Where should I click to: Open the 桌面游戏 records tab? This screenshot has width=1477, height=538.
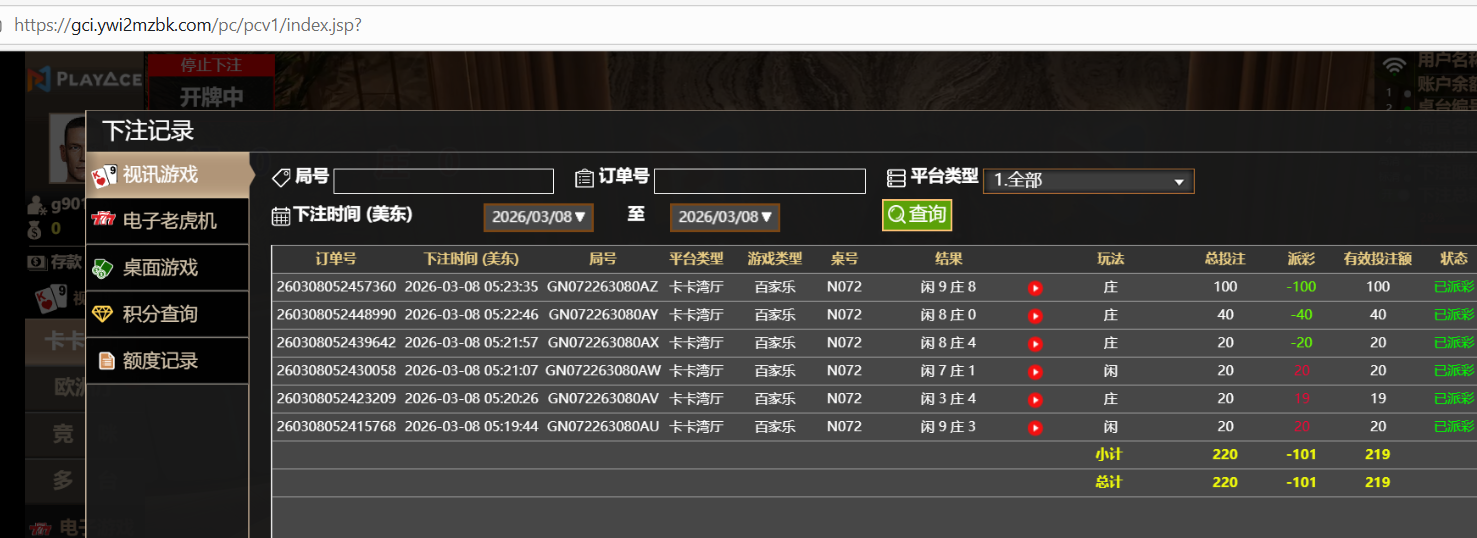point(167,268)
